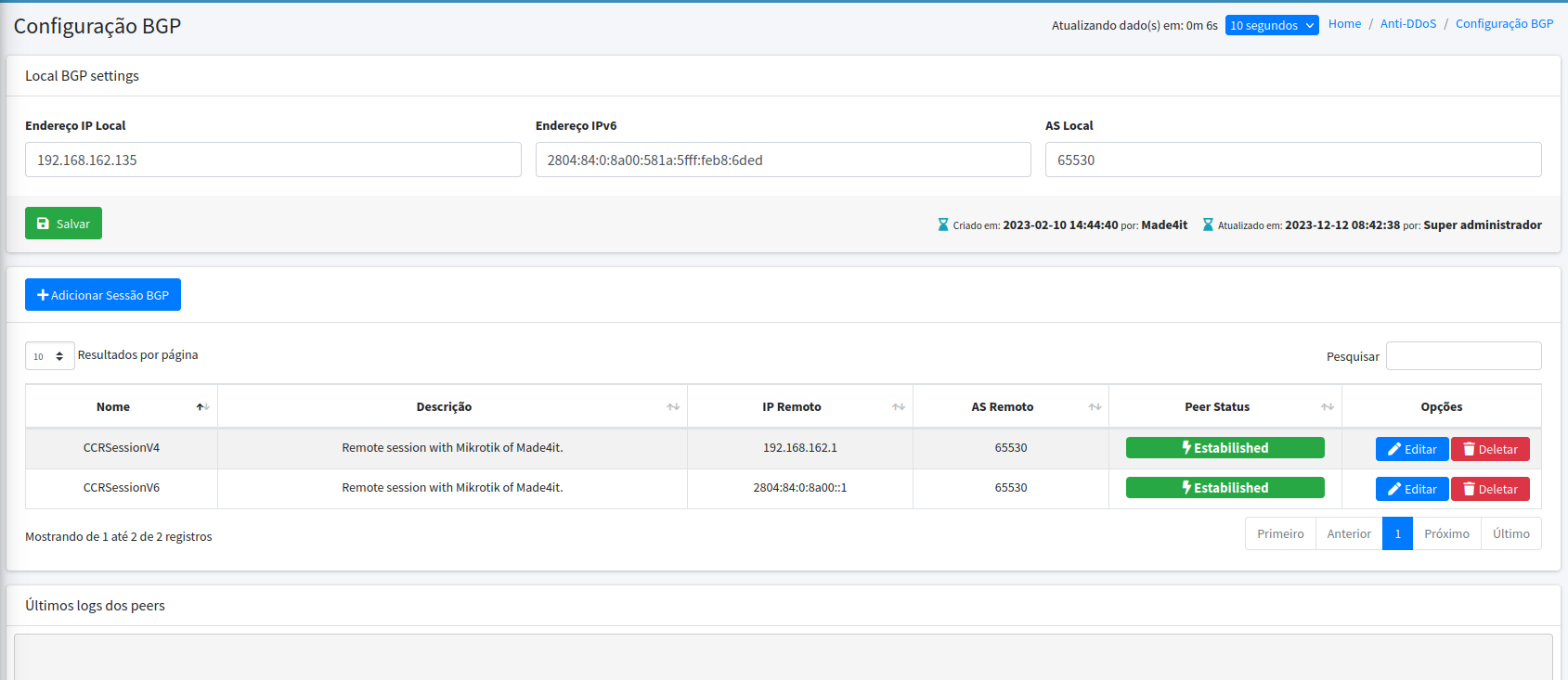Select pagination page 1
The image size is (1568, 680).
tap(1397, 533)
